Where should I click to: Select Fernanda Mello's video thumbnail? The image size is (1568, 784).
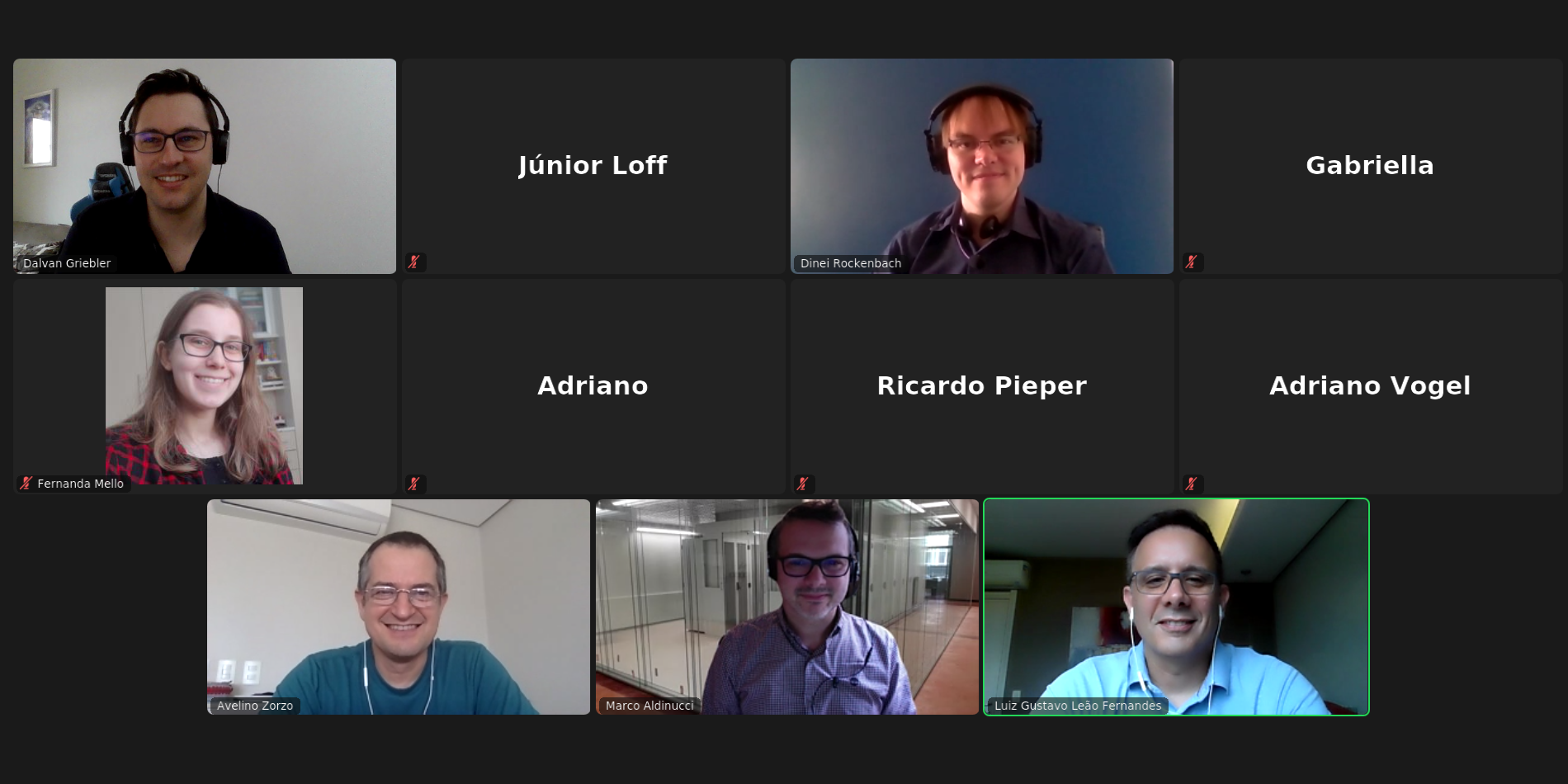click(204, 385)
